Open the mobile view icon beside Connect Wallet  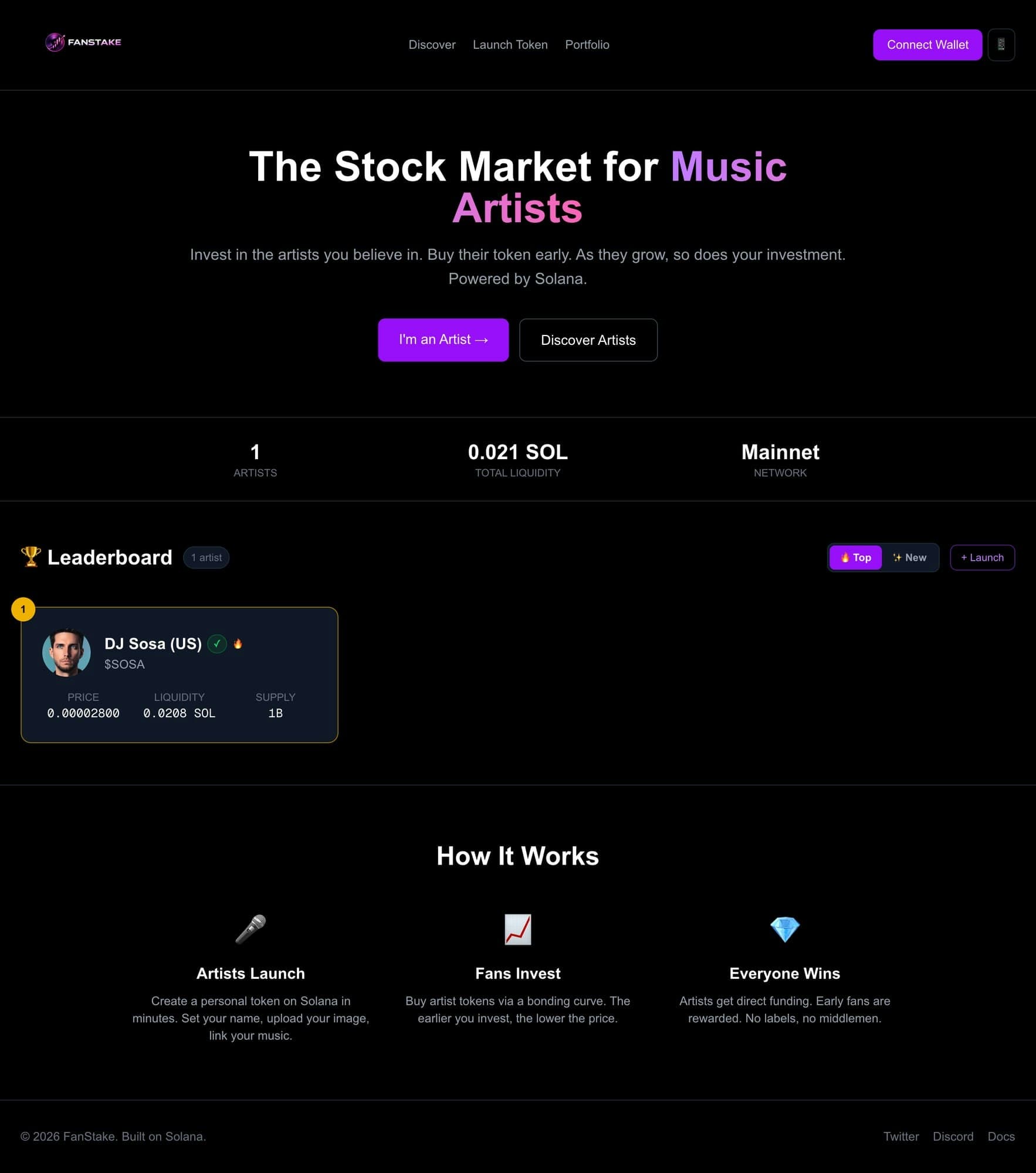tap(1001, 45)
